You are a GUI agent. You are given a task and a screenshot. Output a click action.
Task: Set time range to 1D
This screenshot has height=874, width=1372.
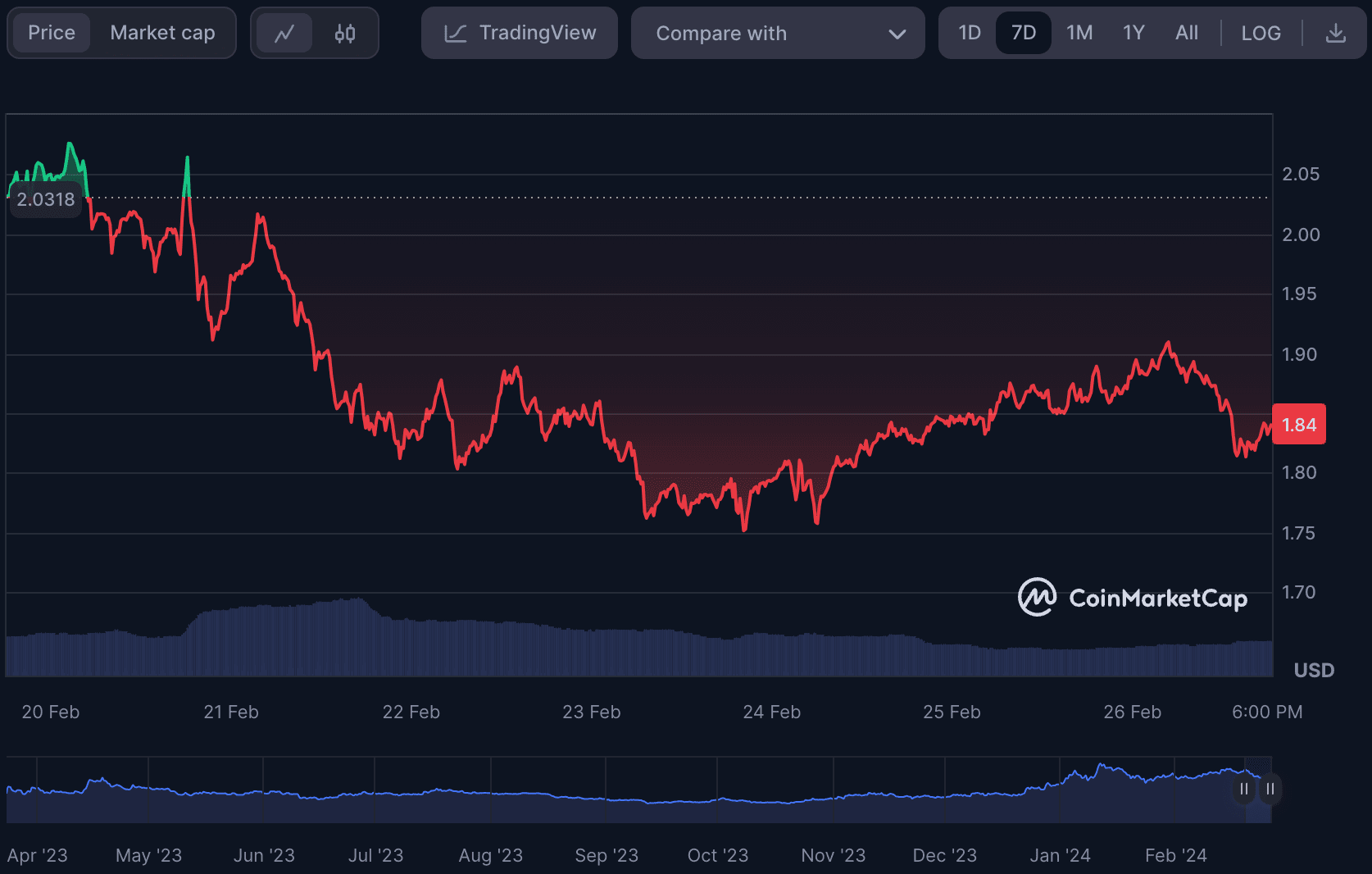970,33
